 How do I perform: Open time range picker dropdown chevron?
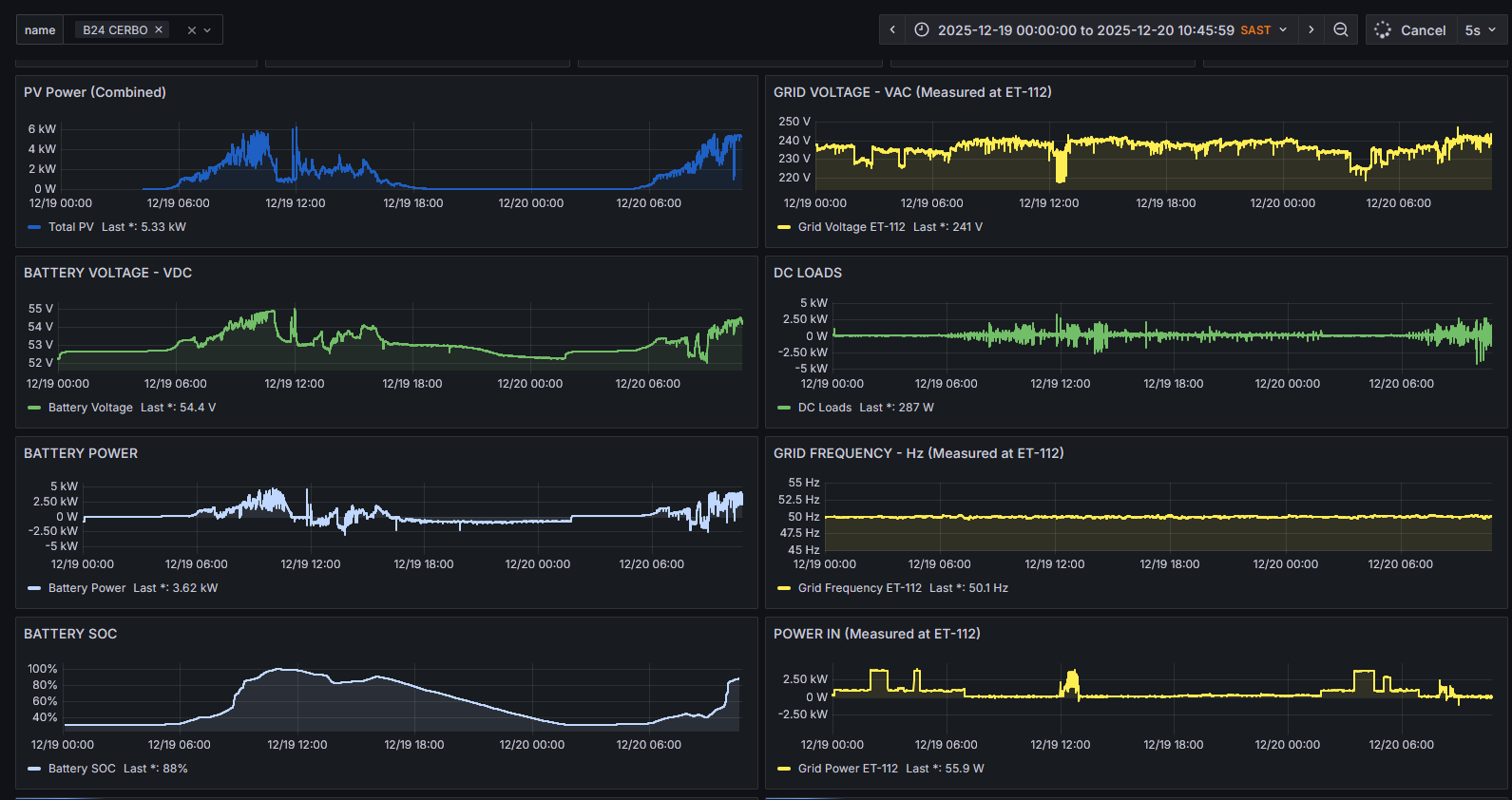[x=1283, y=30]
